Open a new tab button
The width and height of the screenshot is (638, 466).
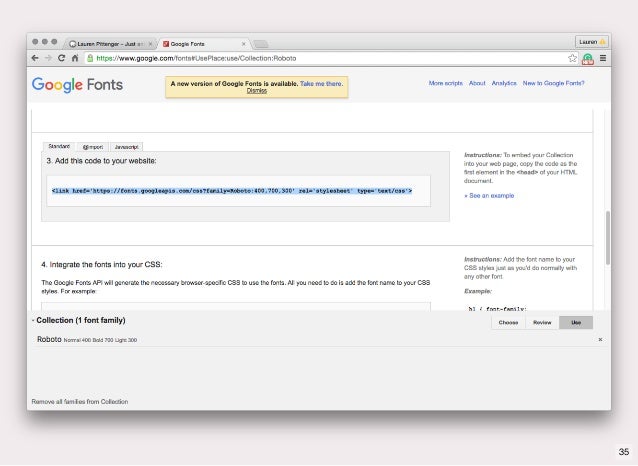(x=260, y=44)
